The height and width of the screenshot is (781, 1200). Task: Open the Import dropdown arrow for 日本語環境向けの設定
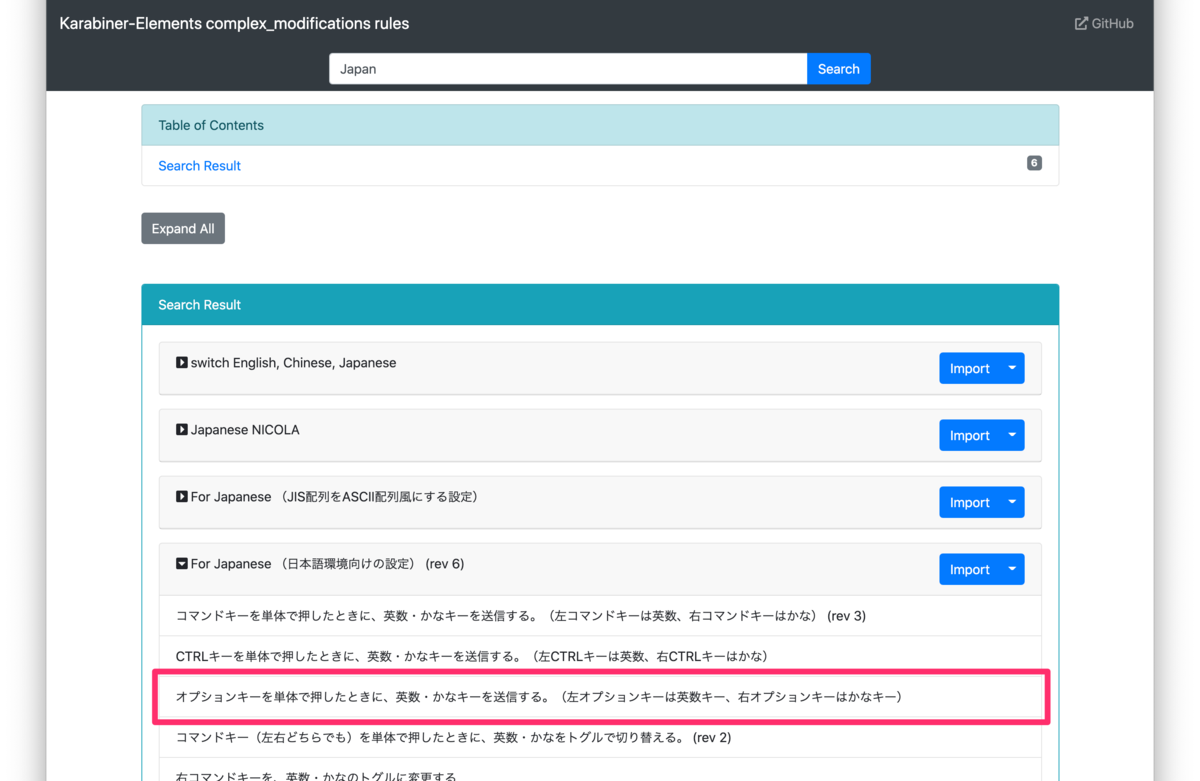(1012, 570)
